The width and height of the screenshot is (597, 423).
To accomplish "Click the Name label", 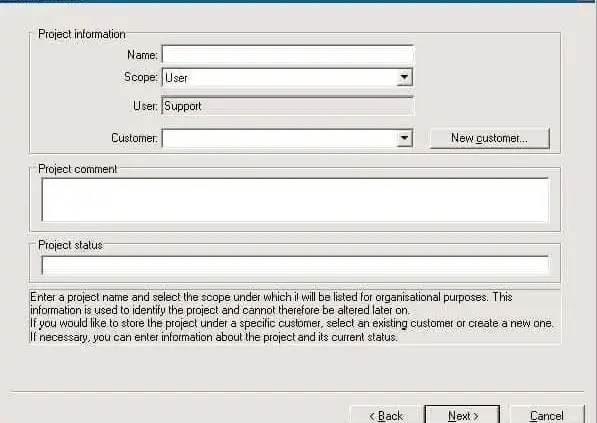I will point(142,55).
